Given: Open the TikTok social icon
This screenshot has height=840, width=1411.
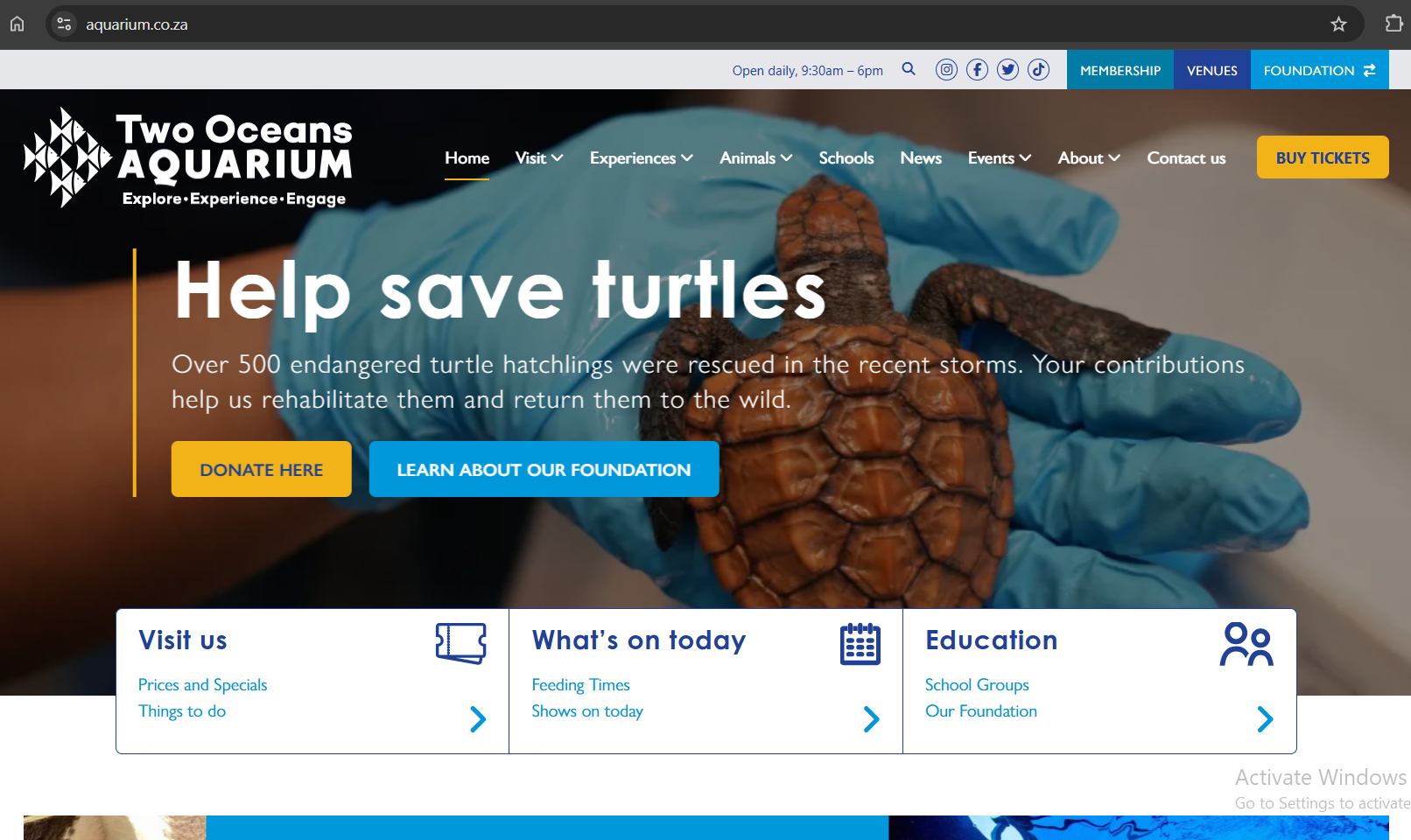Looking at the screenshot, I should pos(1038,70).
